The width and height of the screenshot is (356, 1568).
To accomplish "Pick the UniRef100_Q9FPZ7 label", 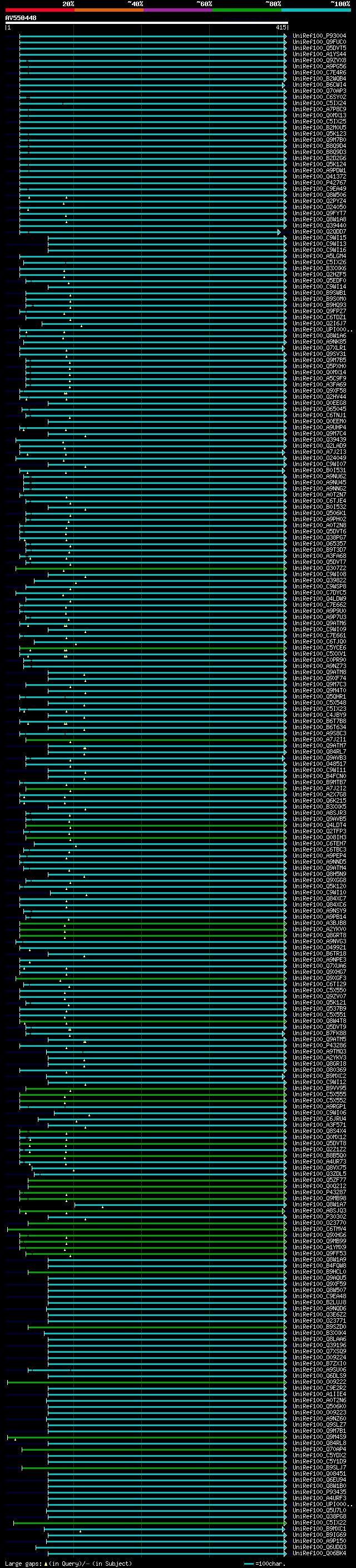I will pos(319,311).
